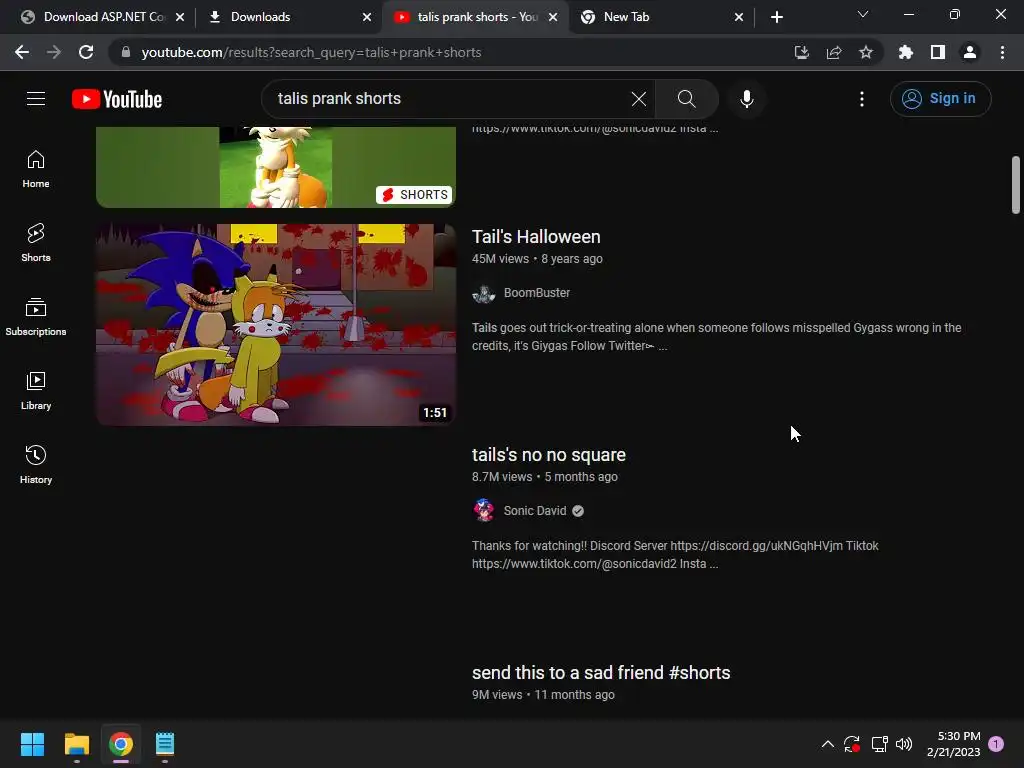This screenshot has width=1024, height=768.
Task: Switch to the Downloads tab
Action: pyautogui.click(x=290, y=17)
